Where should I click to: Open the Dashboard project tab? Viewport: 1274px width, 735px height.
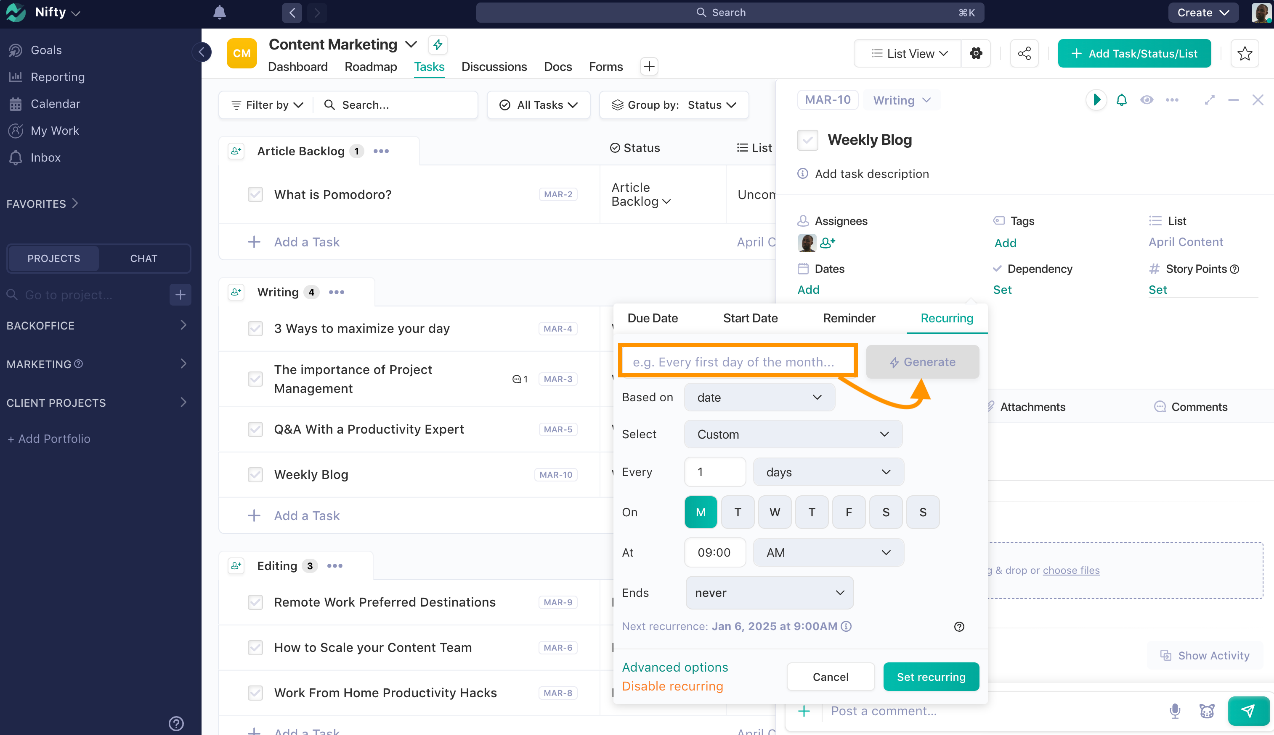point(298,67)
